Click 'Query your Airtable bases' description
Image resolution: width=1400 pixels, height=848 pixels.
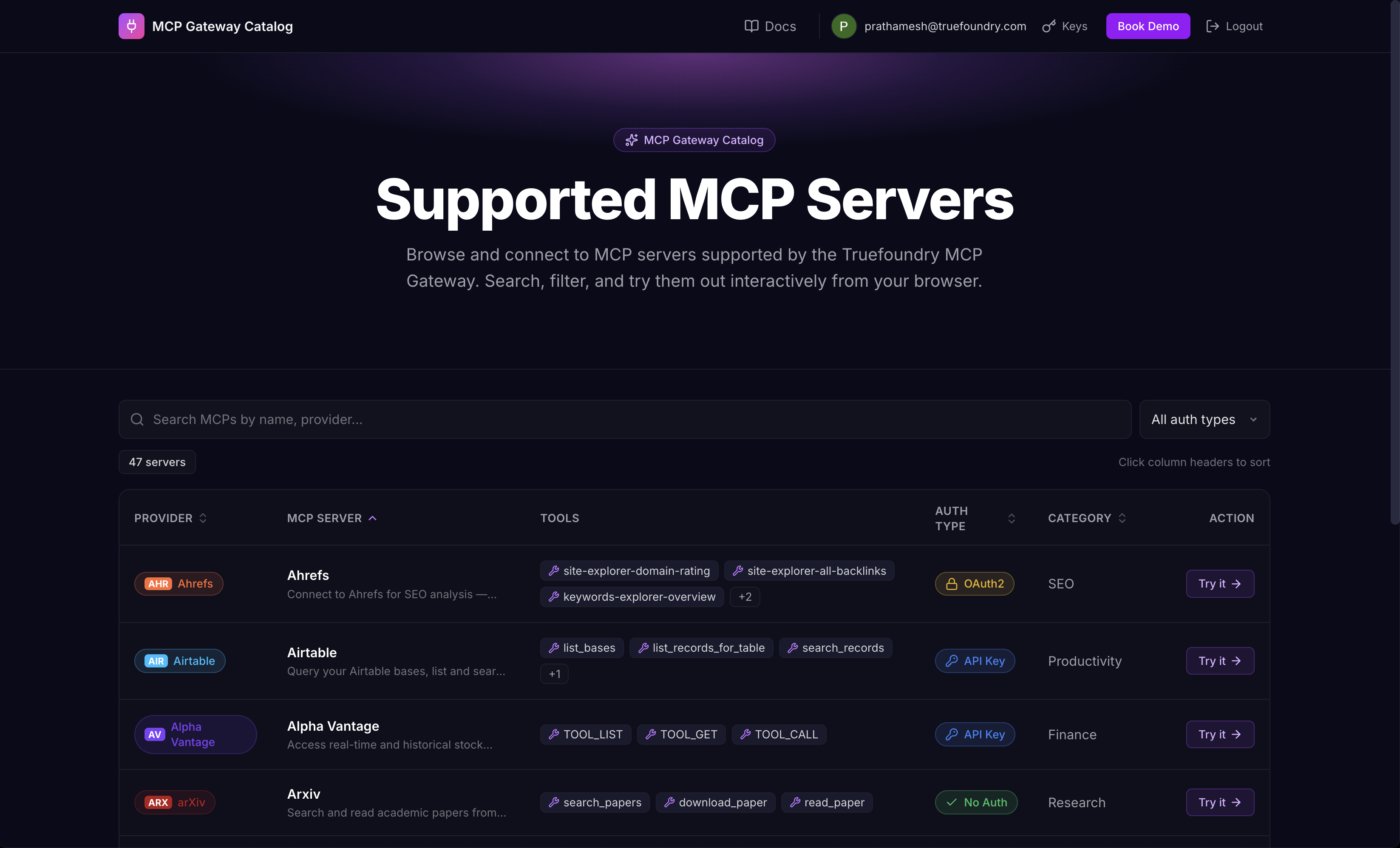click(396, 671)
